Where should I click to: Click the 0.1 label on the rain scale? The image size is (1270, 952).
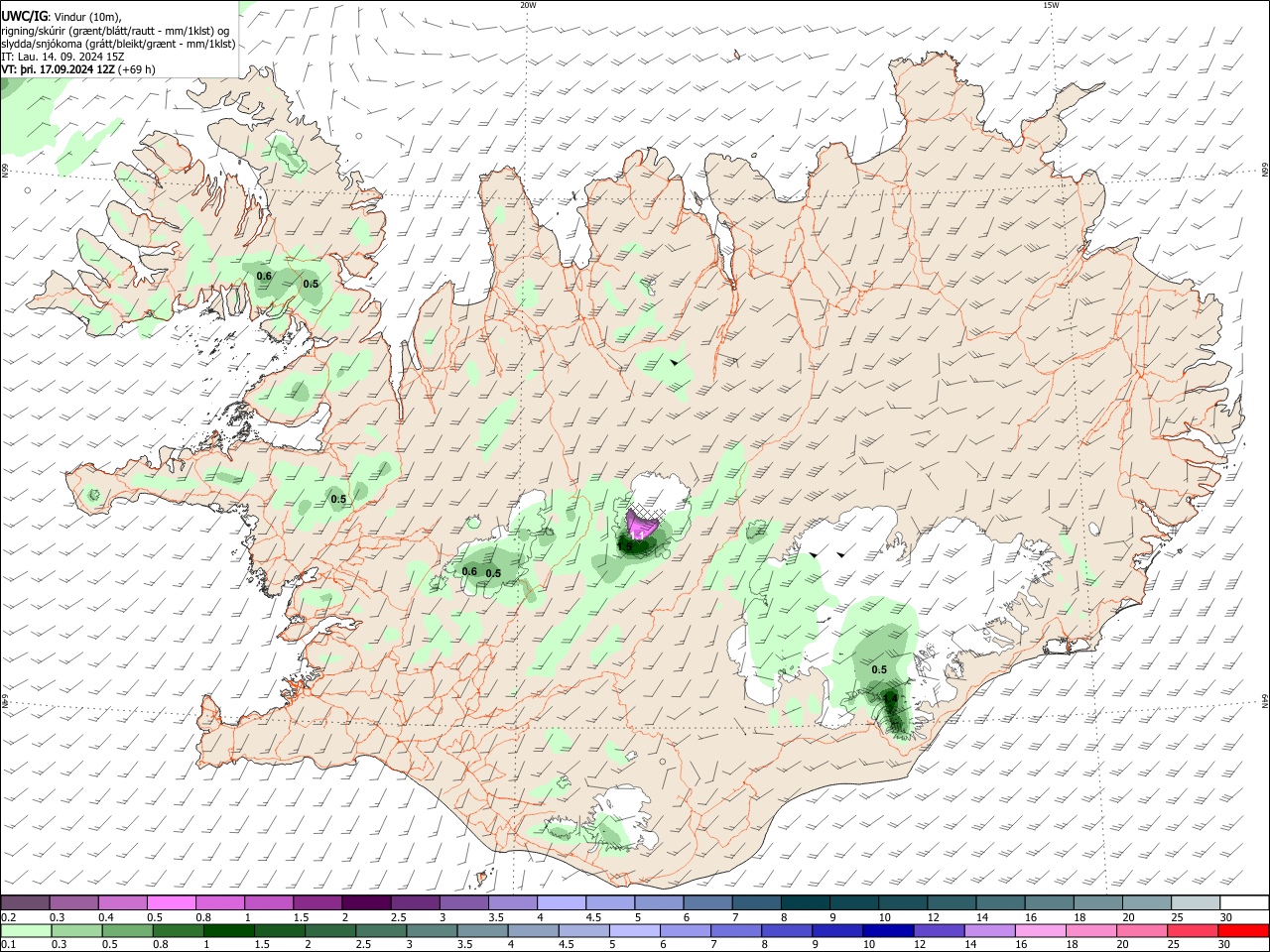click(x=8, y=945)
